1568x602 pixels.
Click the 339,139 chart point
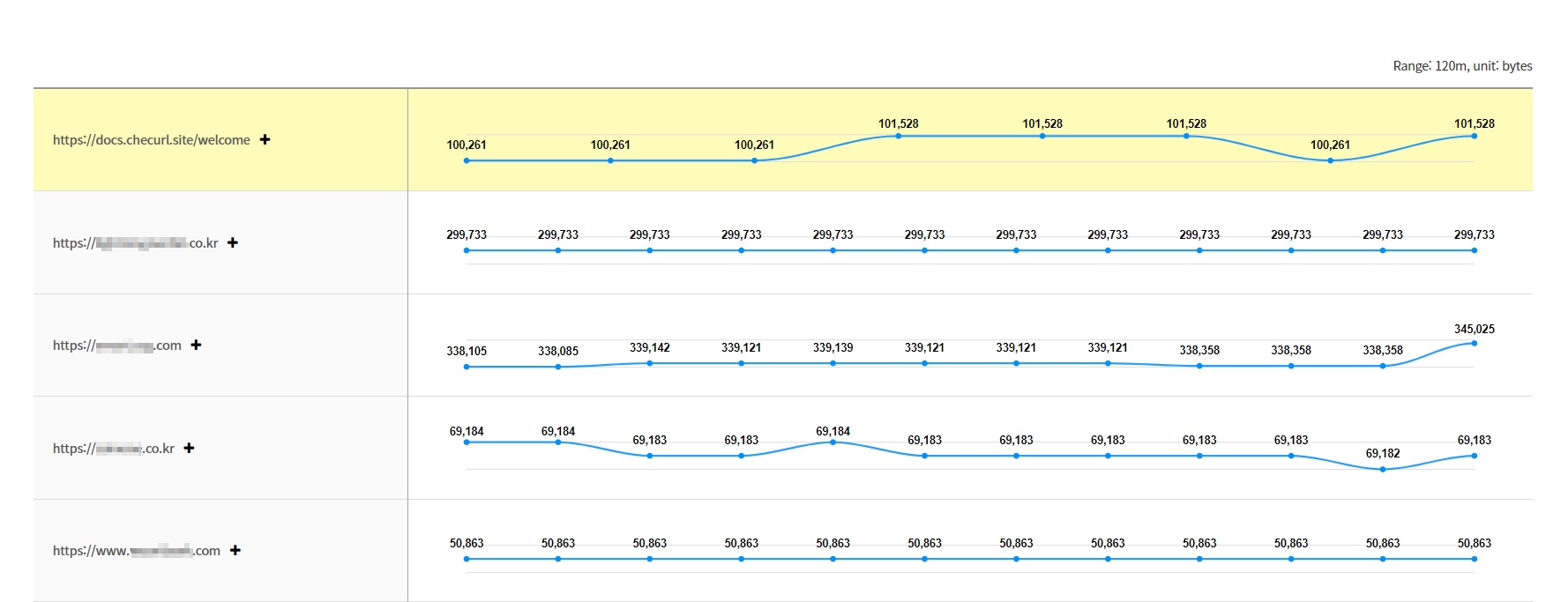click(833, 363)
